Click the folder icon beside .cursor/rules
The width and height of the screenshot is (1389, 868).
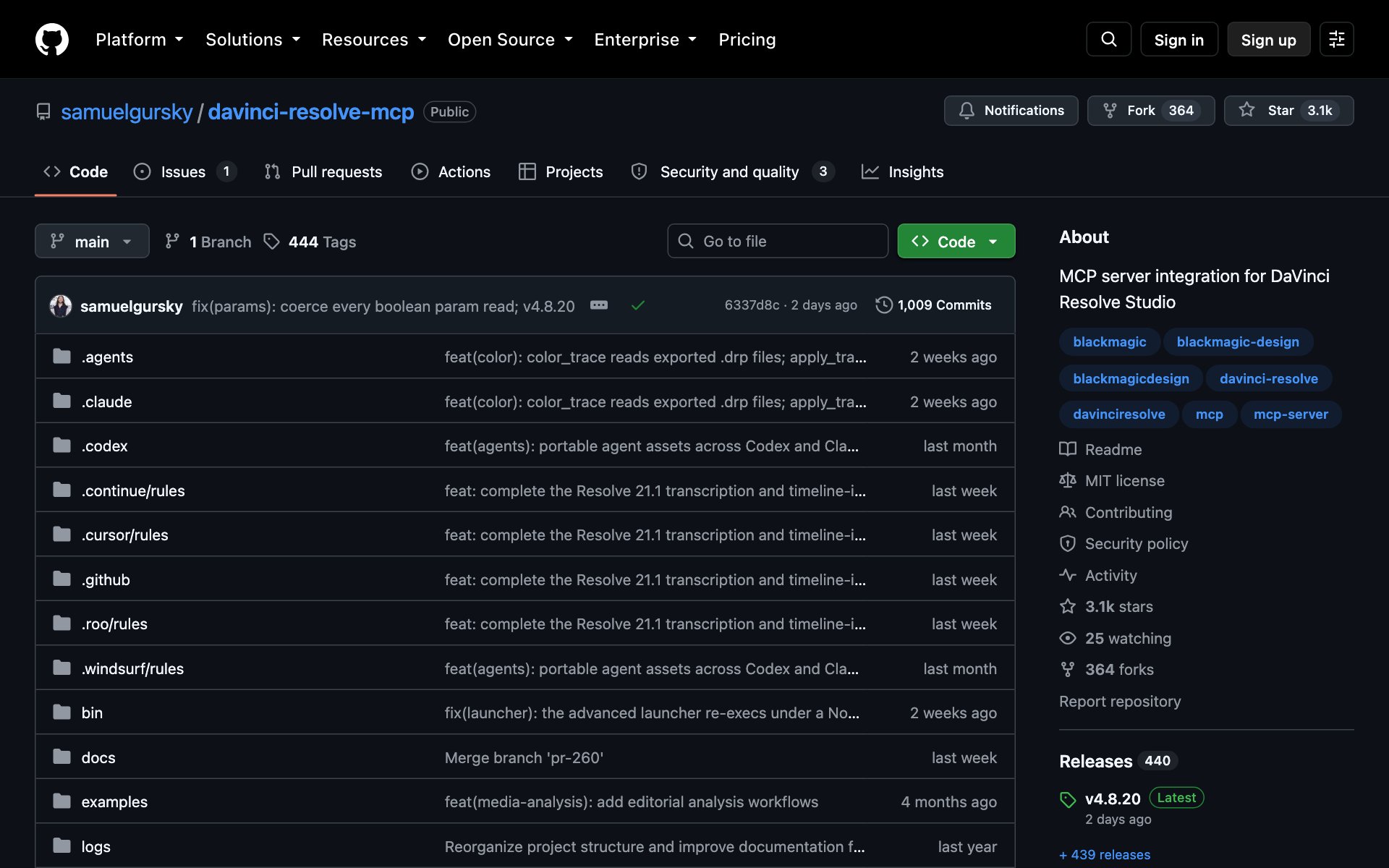[62, 534]
